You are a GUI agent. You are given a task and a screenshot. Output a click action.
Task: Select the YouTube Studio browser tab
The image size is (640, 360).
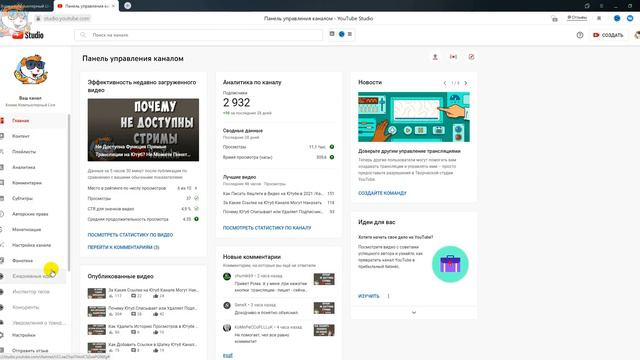86,6
